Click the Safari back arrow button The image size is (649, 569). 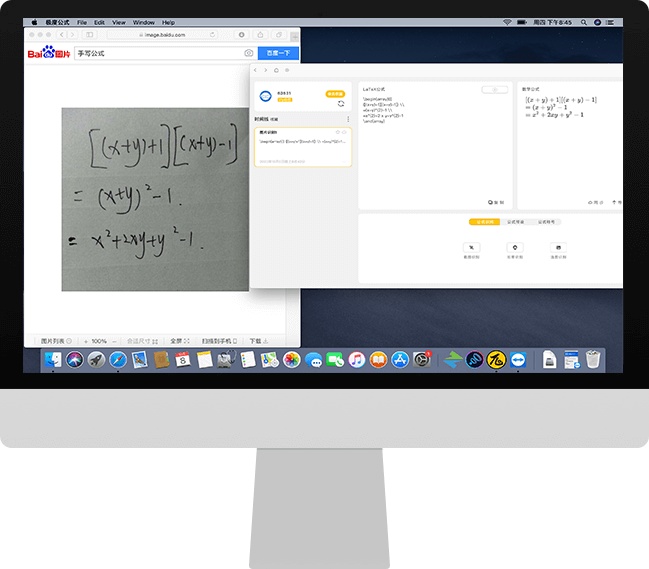(62, 35)
